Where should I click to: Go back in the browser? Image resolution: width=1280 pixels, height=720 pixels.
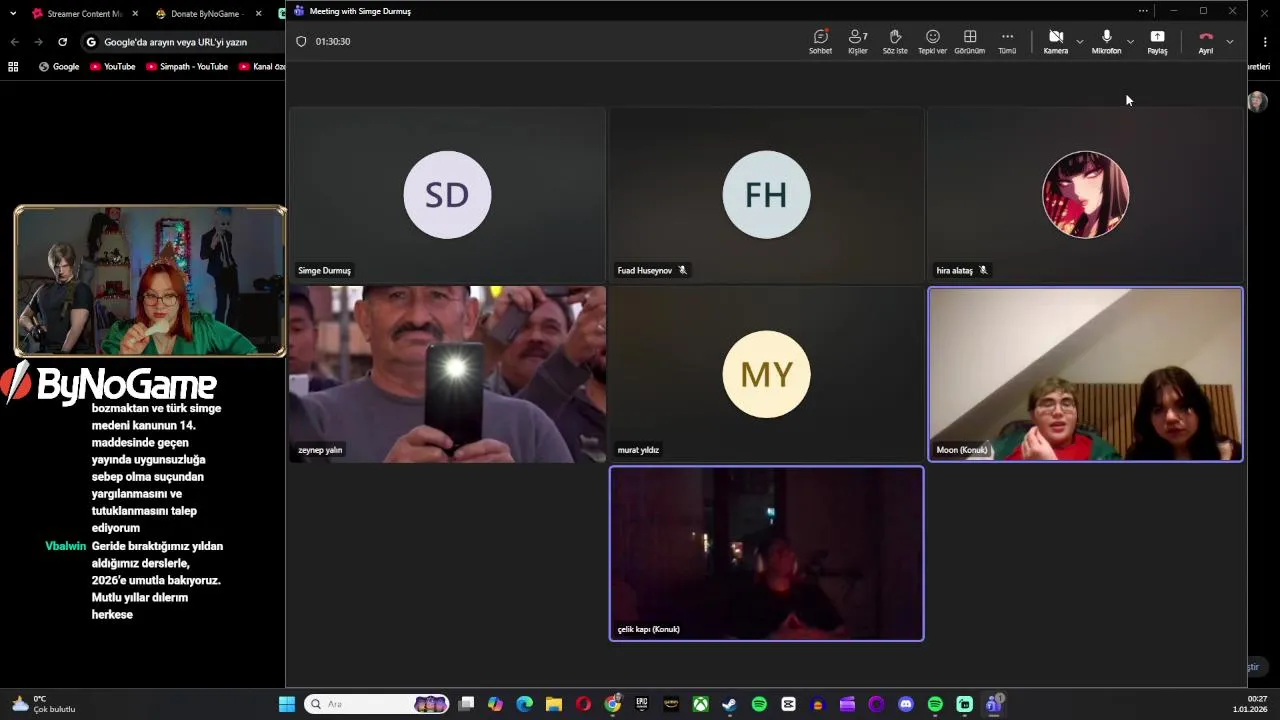14,42
